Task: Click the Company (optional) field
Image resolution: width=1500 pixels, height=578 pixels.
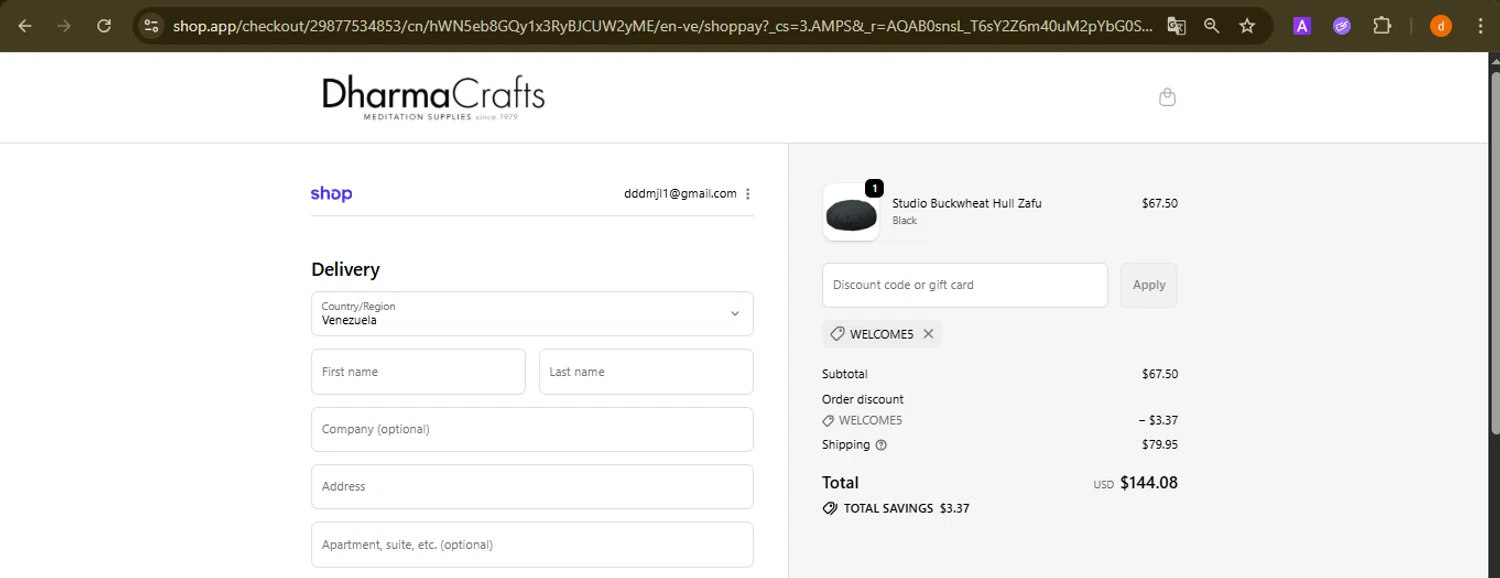Action: click(532, 429)
